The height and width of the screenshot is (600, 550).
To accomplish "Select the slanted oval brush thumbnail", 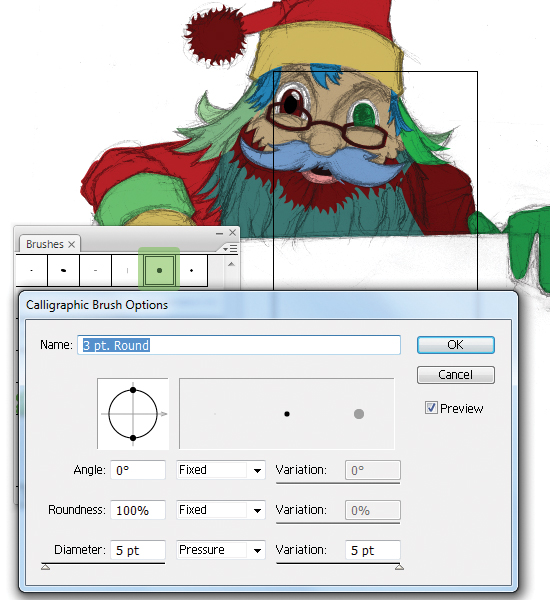I will 64,271.
